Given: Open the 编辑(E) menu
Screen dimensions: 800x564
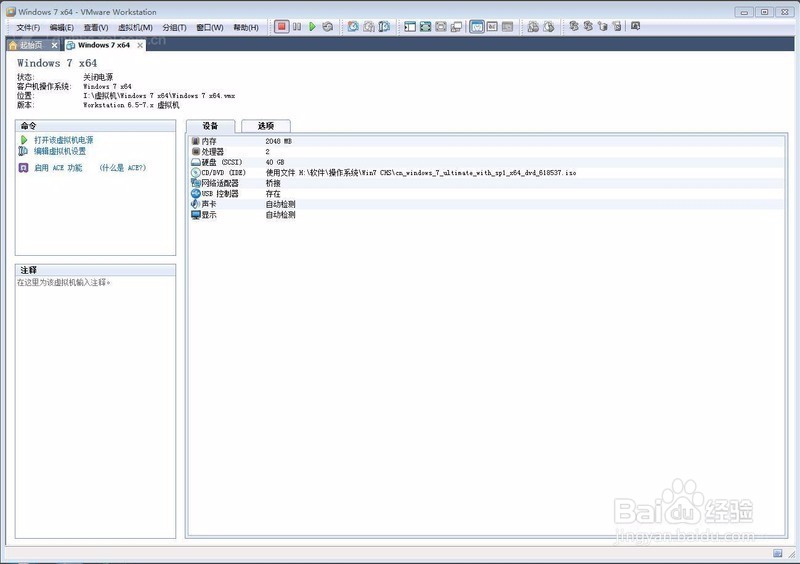Looking at the screenshot, I should [62, 28].
